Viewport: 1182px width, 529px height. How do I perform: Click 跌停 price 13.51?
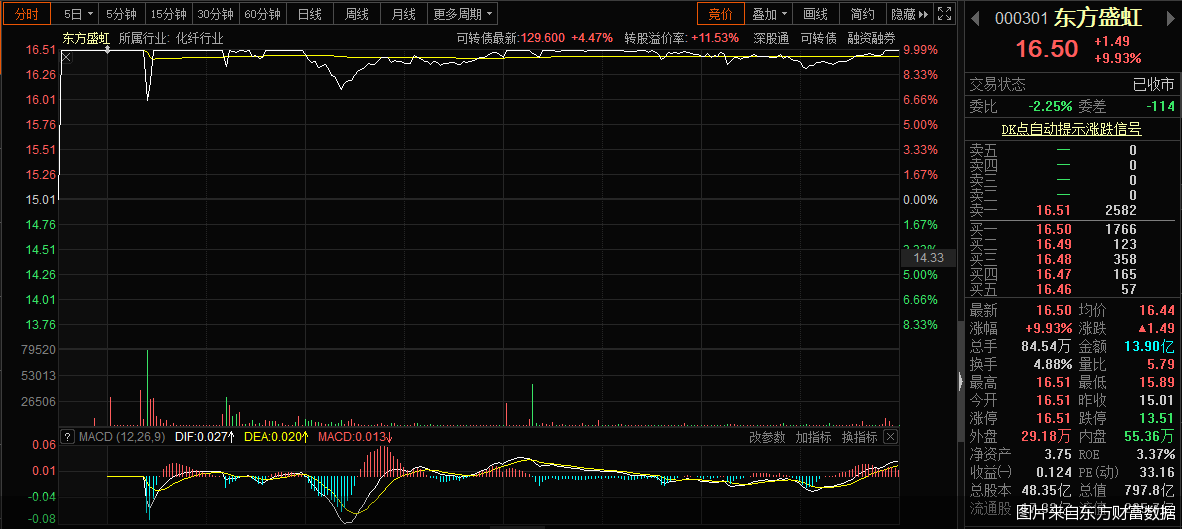pos(1156,418)
